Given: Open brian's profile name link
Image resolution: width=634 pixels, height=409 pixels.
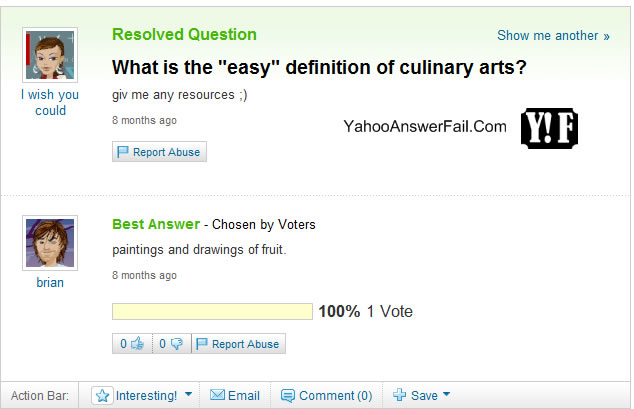Looking at the screenshot, I should [50, 282].
